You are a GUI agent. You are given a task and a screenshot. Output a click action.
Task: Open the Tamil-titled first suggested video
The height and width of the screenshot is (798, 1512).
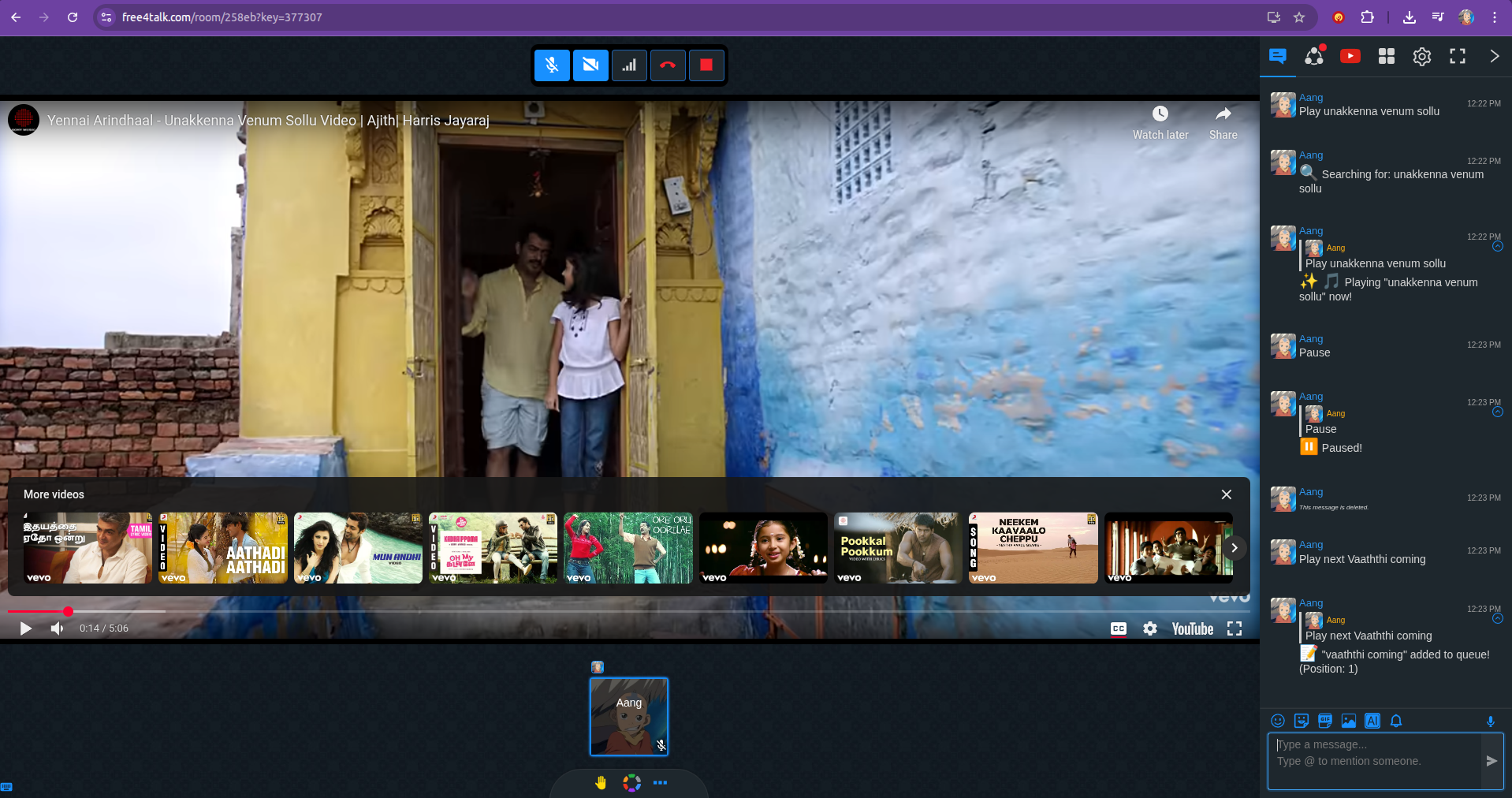click(88, 548)
